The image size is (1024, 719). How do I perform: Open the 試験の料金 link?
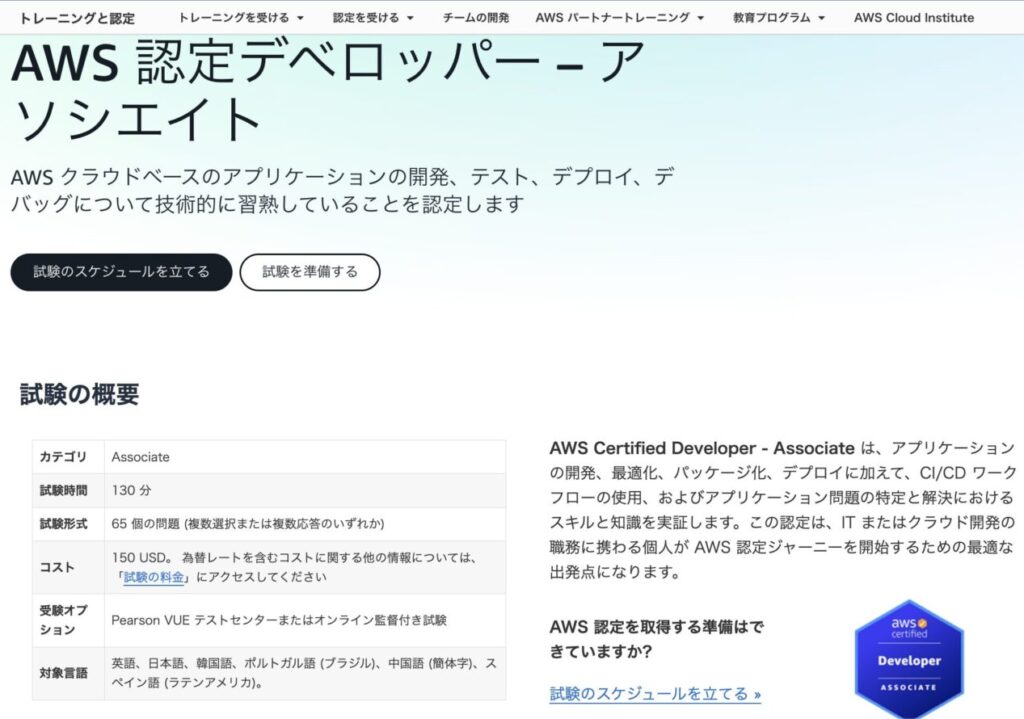[x=153, y=577]
